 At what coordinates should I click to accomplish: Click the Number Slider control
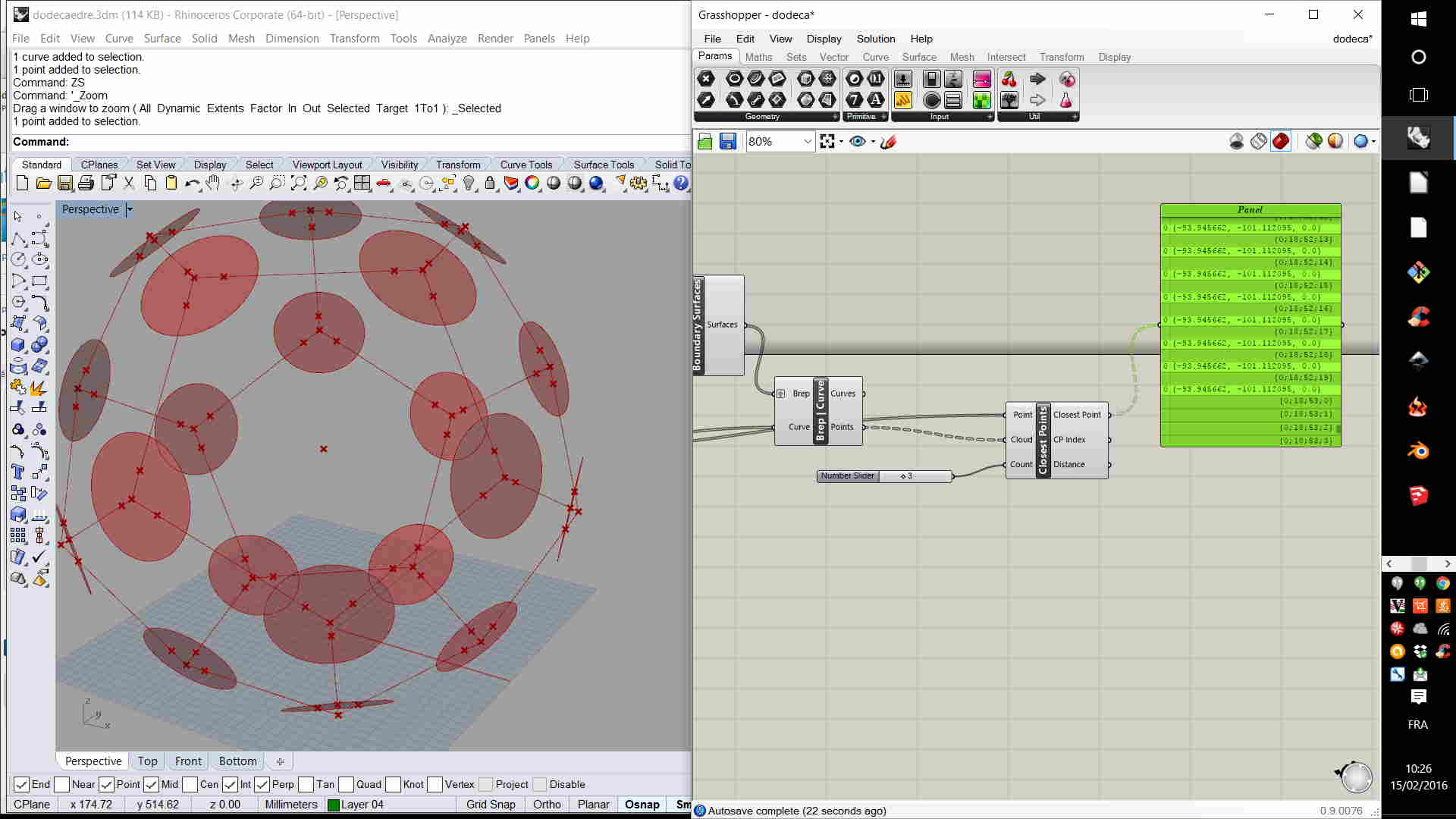pos(884,476)
